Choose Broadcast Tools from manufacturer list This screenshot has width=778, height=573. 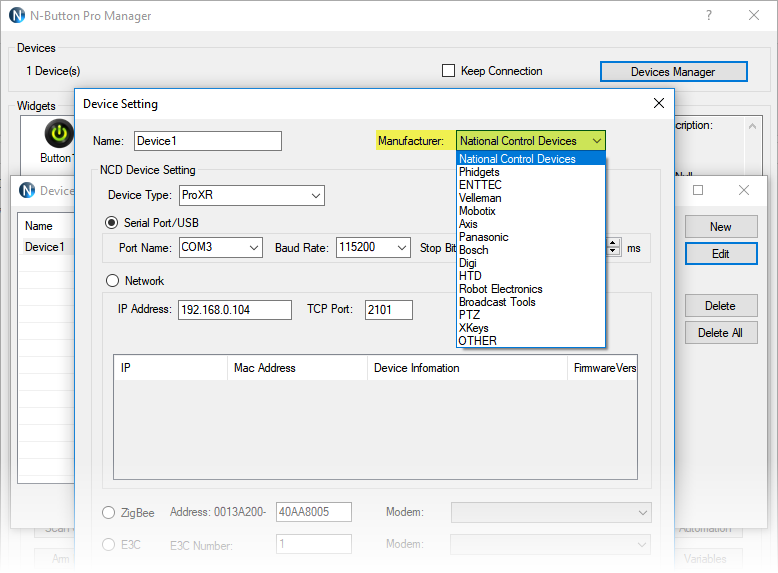click(x=530, y=302)
